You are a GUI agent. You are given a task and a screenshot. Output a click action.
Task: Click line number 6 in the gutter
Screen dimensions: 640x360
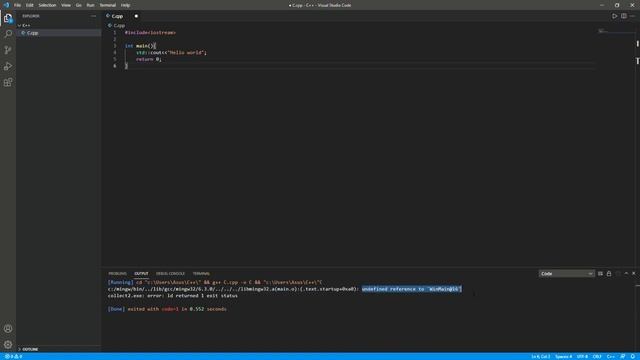(x=115, y=65)
